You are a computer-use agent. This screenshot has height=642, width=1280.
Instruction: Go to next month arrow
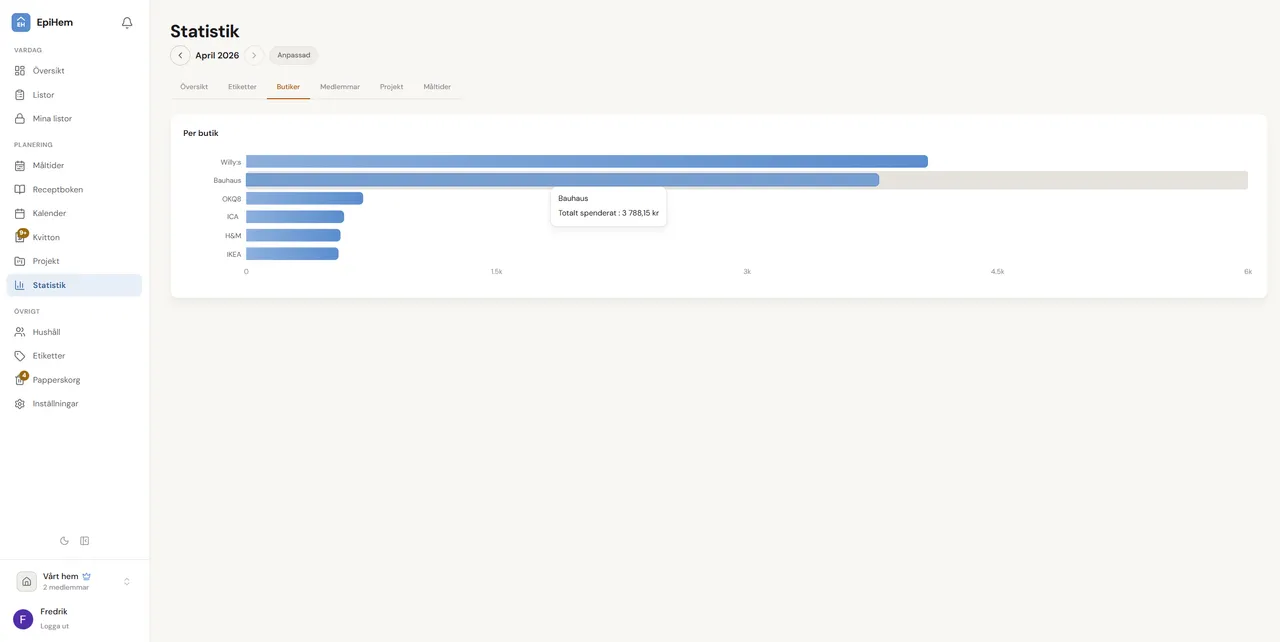click(254, 56)
